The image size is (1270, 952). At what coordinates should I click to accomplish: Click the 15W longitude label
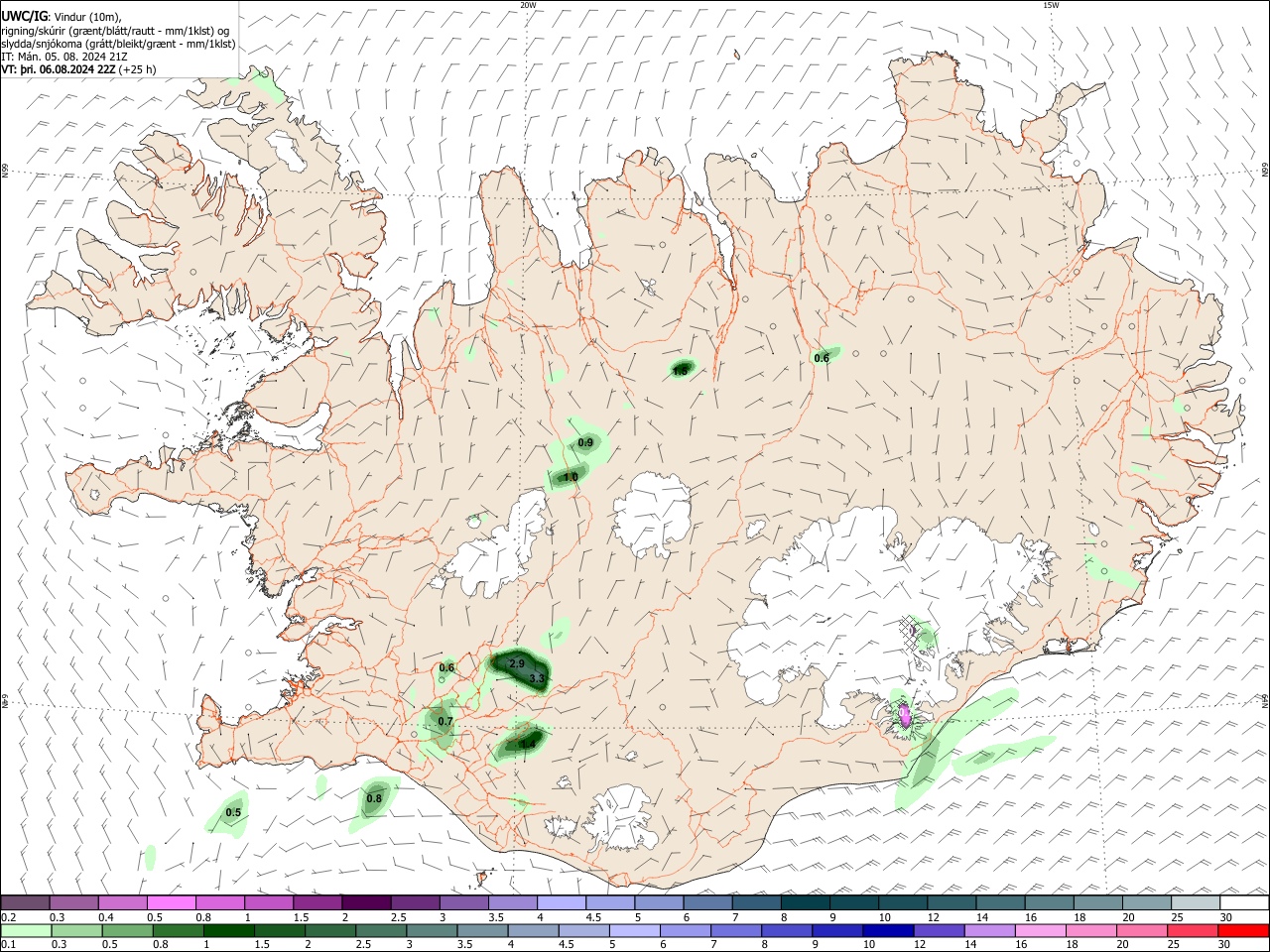tap(1051, 5)
